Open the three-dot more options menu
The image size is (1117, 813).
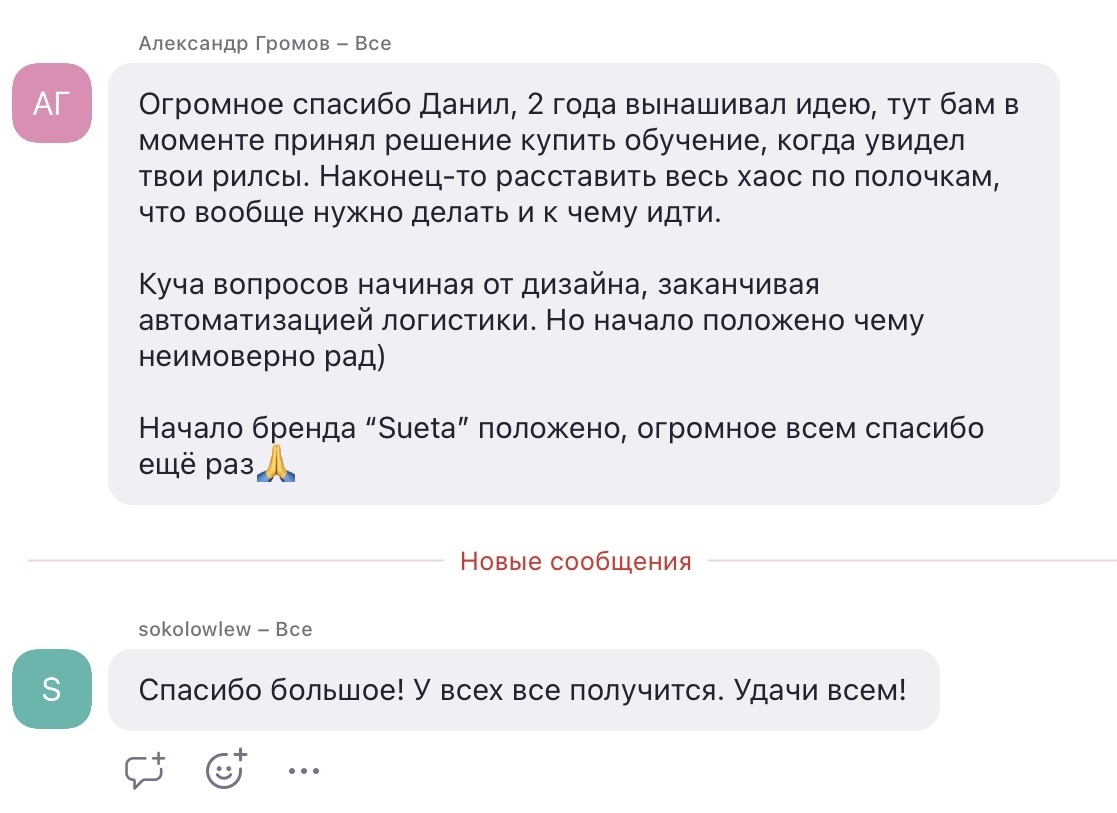(x=303, y=771)
